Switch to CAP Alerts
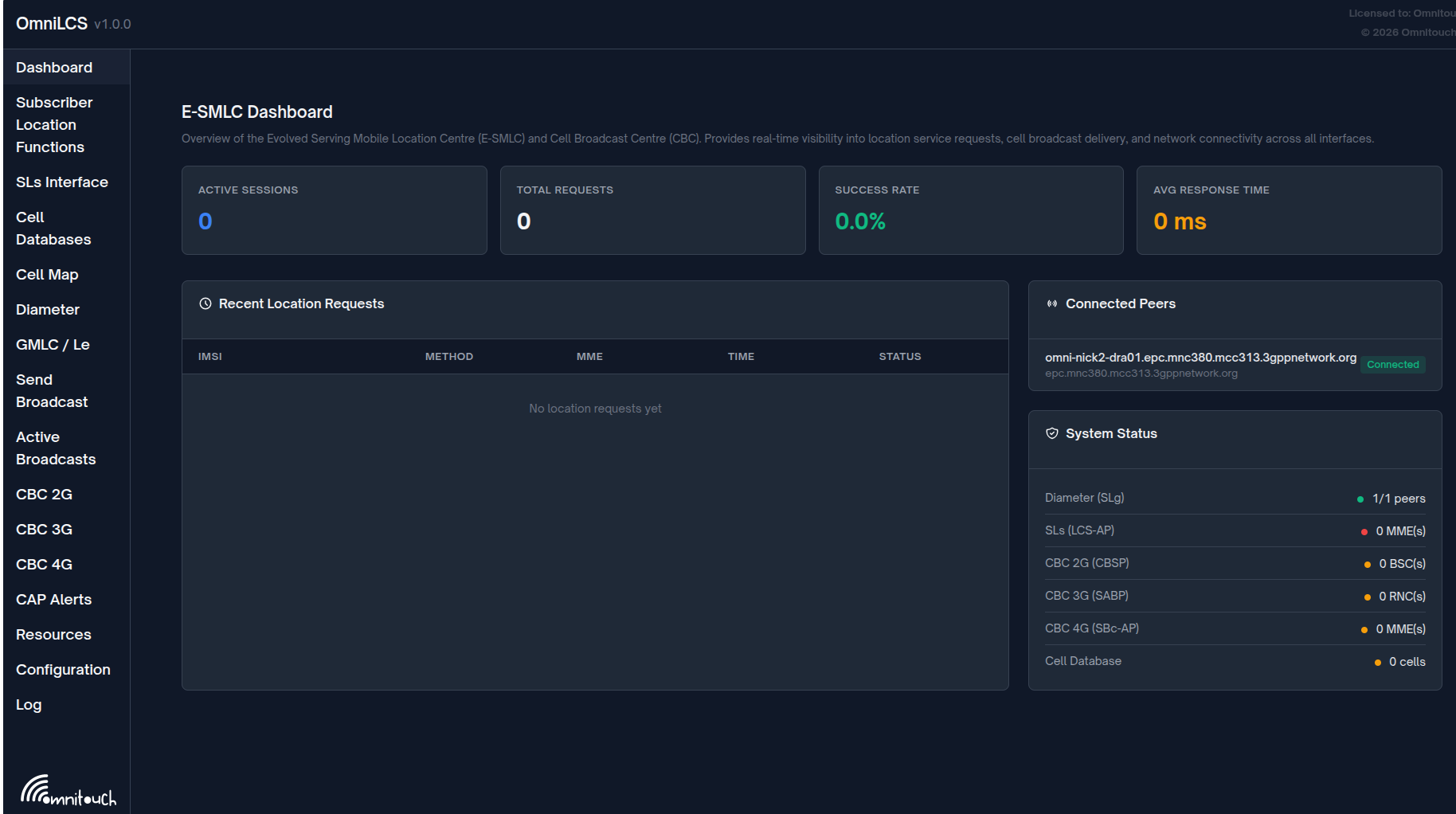Screen dimensions: 1456x814 (53, 599)
